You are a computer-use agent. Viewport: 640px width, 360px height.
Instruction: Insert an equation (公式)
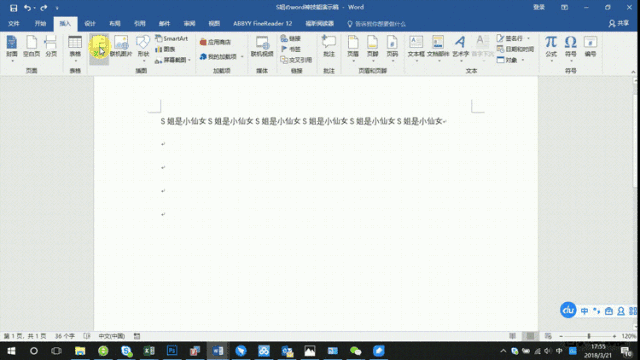(551, 48)
